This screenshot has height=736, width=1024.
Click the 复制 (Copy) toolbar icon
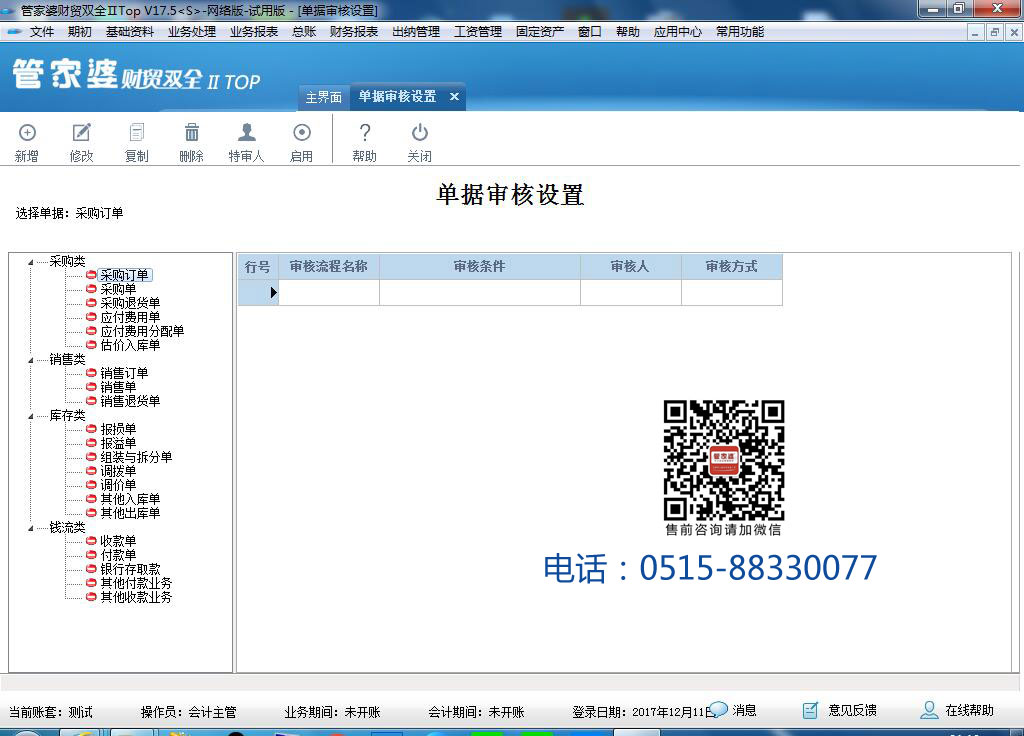[136, 133]
